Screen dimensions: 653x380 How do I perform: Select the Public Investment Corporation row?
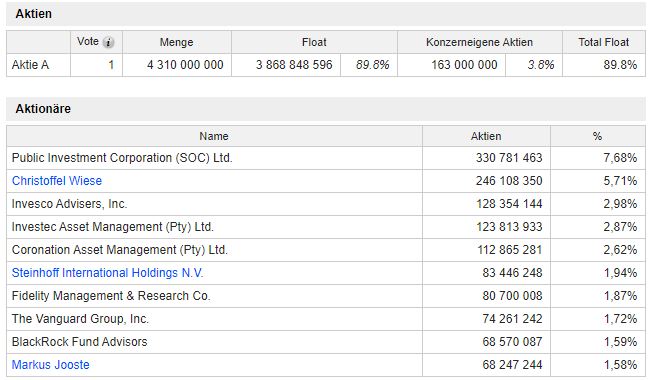[326, 158]
